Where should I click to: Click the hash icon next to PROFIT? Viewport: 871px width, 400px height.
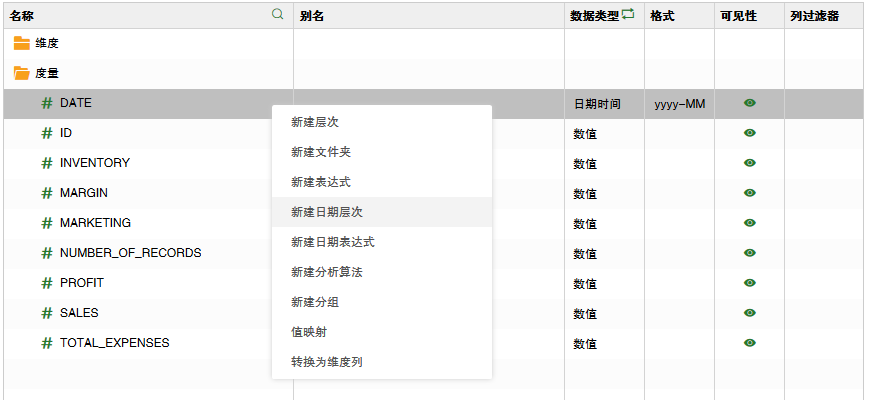[47, 283]
